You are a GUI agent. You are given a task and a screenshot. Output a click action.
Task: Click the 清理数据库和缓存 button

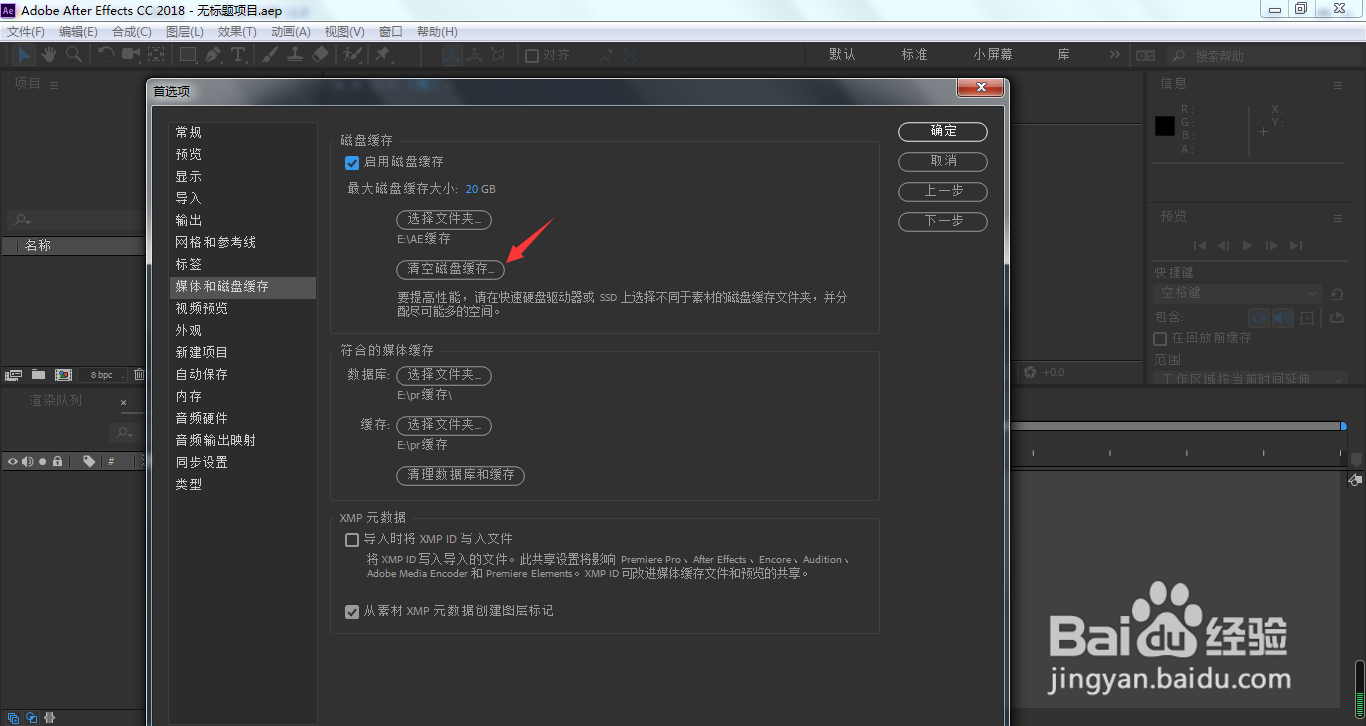click(x=461, y=475)
